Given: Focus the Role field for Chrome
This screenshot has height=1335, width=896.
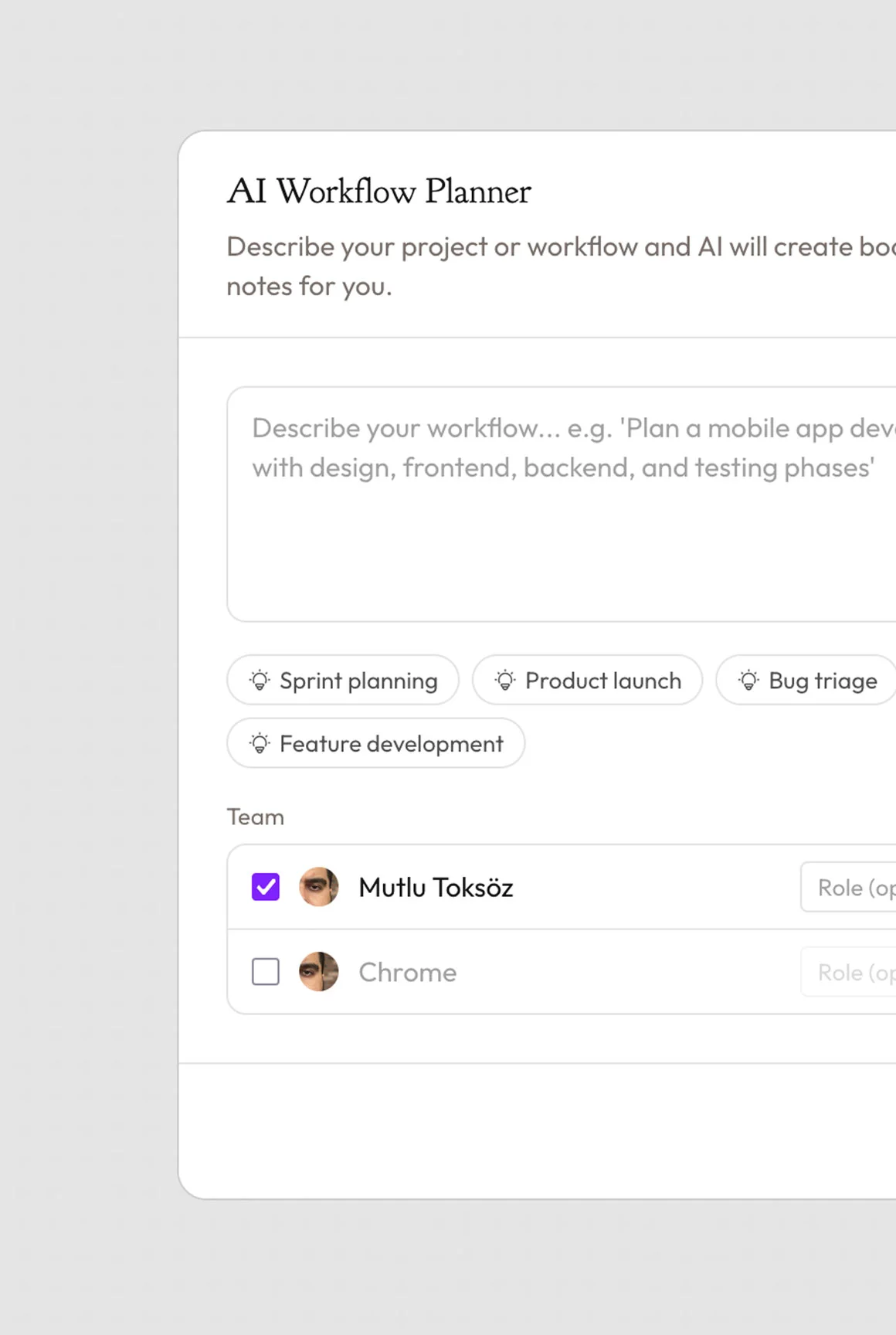Looking at the screenshot, I should (x=850, y=972).
